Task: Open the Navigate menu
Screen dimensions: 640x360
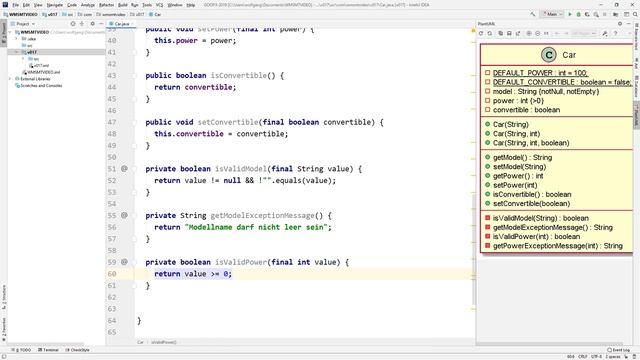Action: [x=54, y=5]
